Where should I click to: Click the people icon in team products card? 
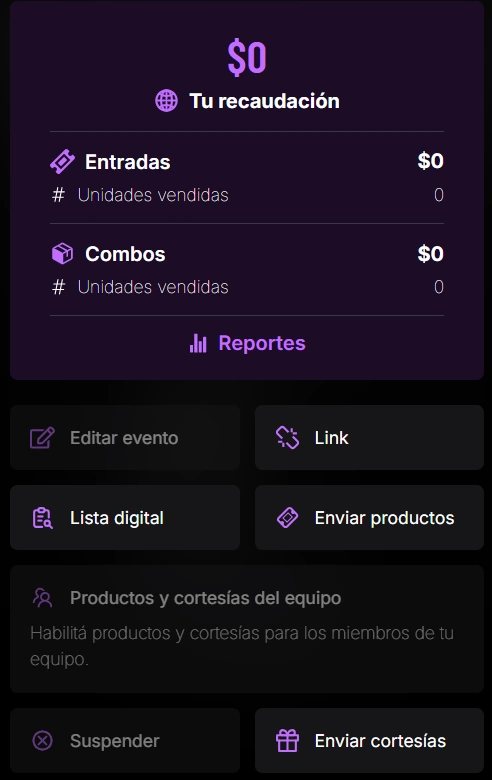[42, 597]
